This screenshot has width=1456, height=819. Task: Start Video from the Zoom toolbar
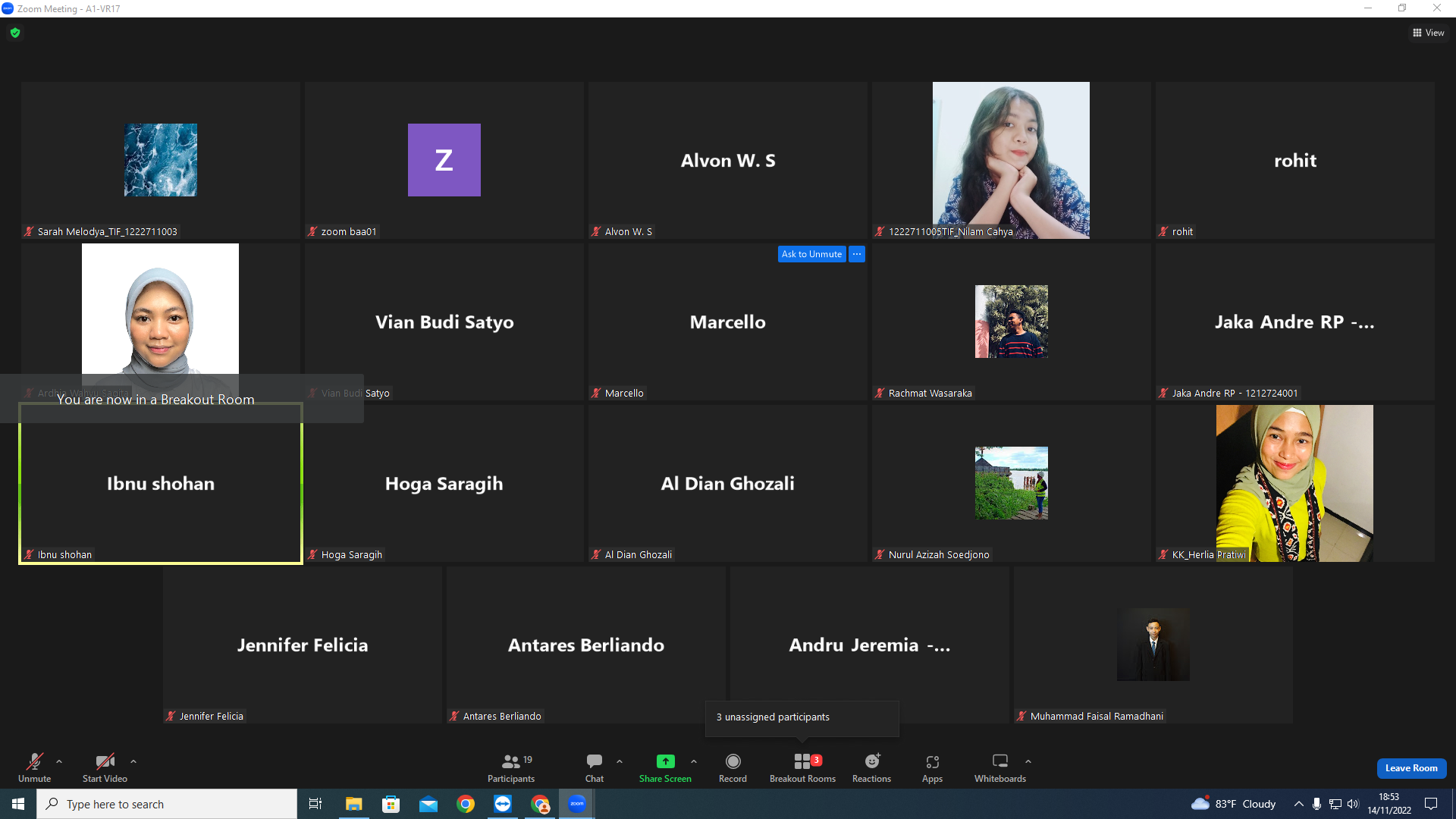pos(105,767)
